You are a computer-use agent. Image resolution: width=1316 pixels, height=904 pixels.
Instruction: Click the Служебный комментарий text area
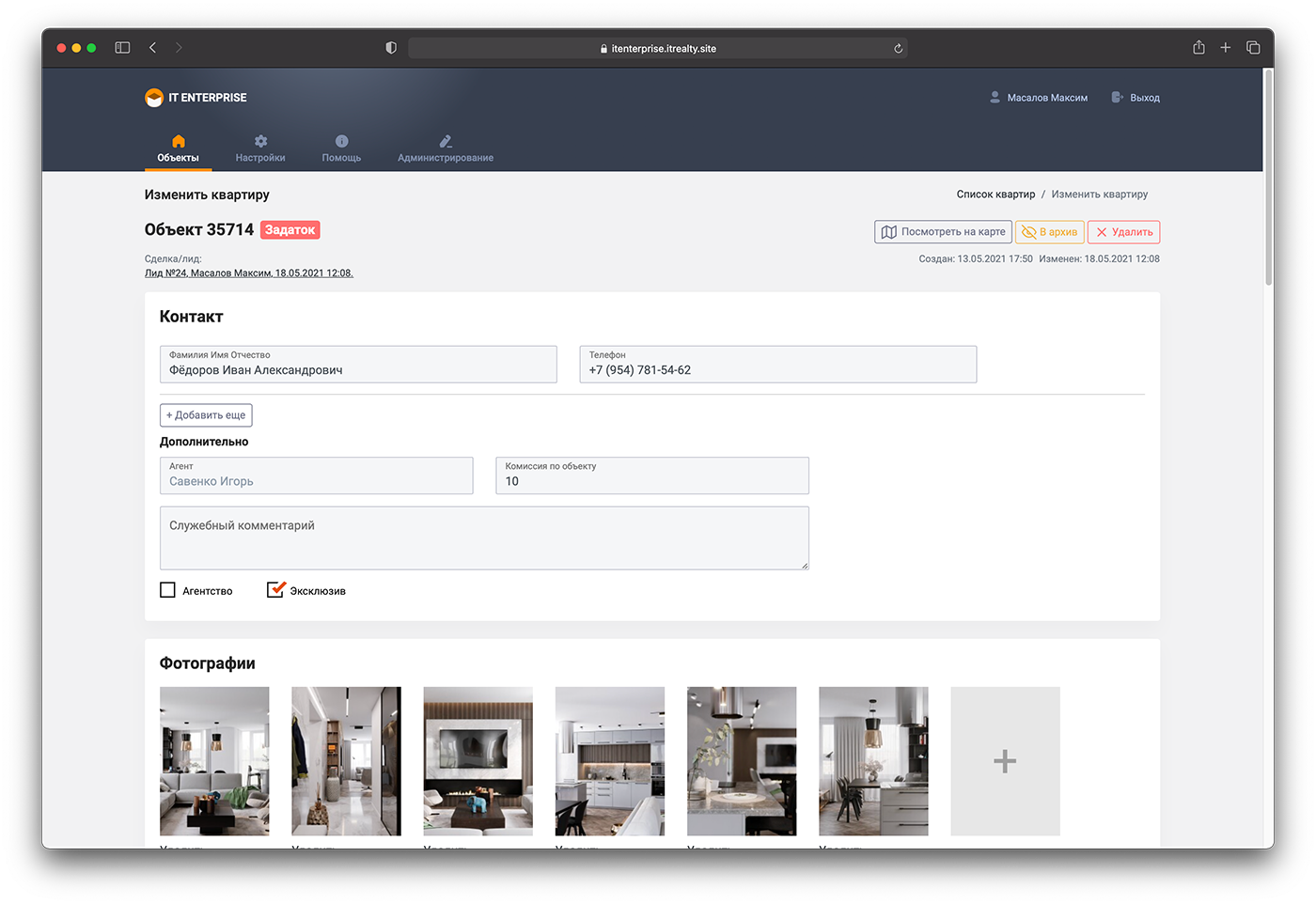click(x=483, y=538)
